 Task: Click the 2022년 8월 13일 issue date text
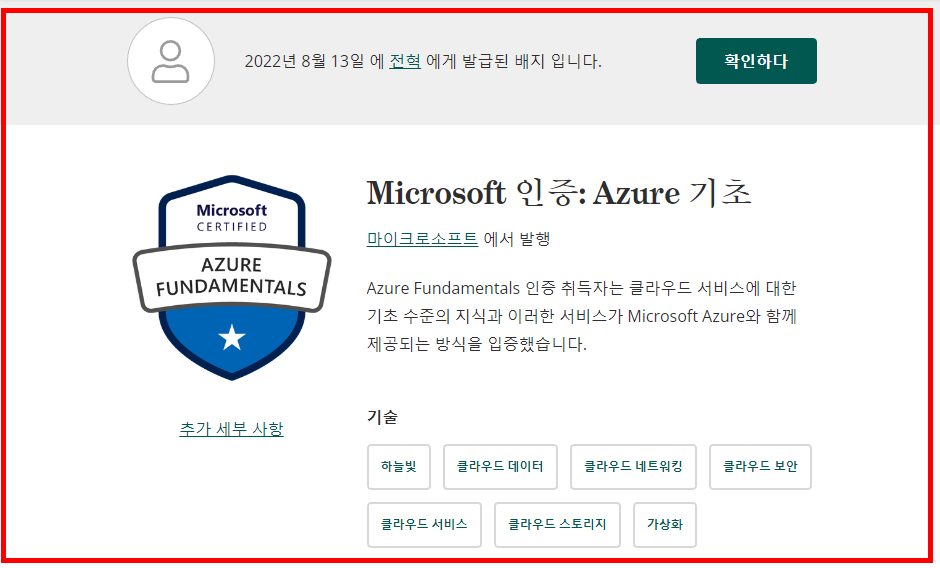tap(305, 61)
